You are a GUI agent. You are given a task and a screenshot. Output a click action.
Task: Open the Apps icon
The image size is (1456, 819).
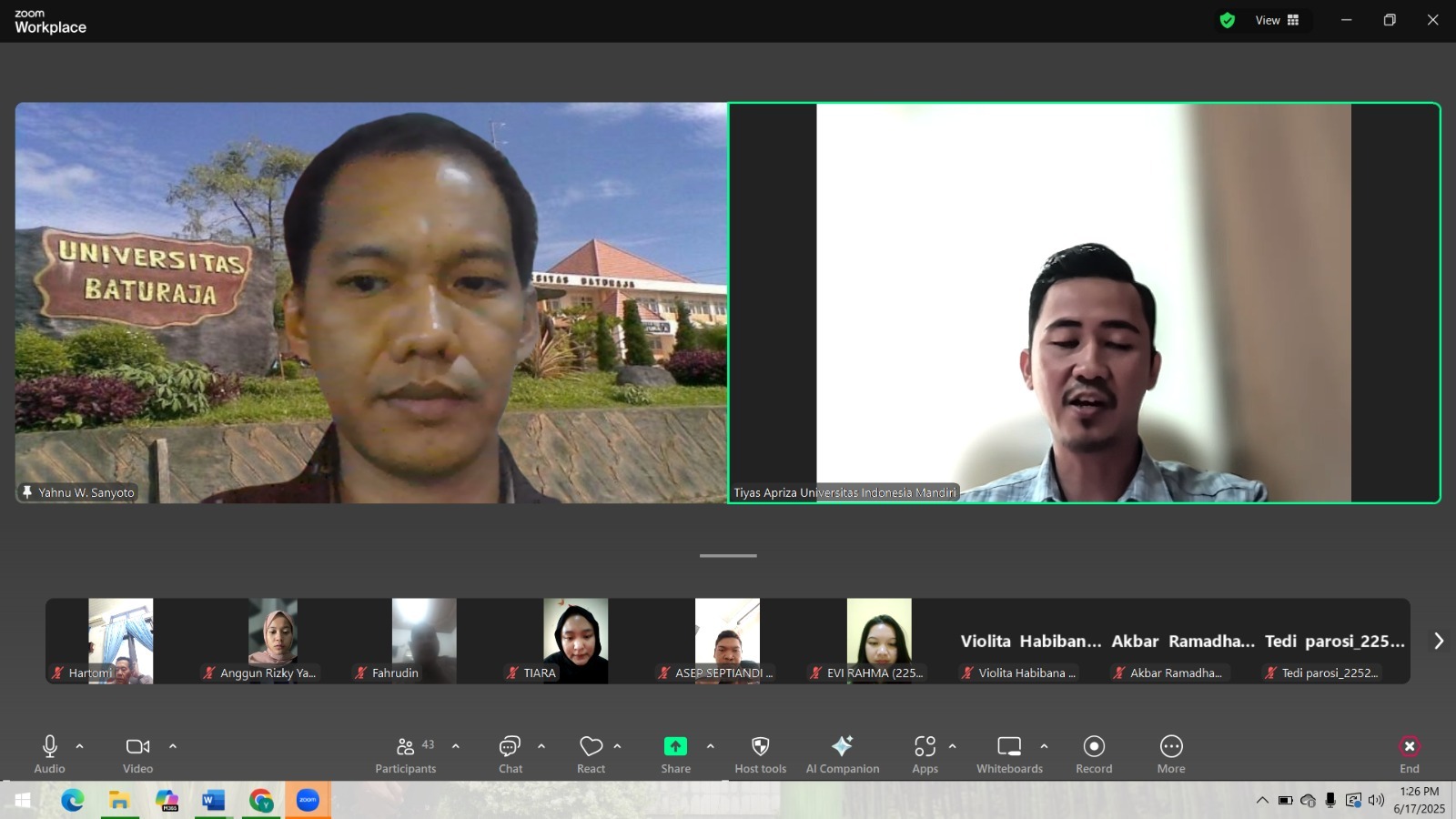925,747
